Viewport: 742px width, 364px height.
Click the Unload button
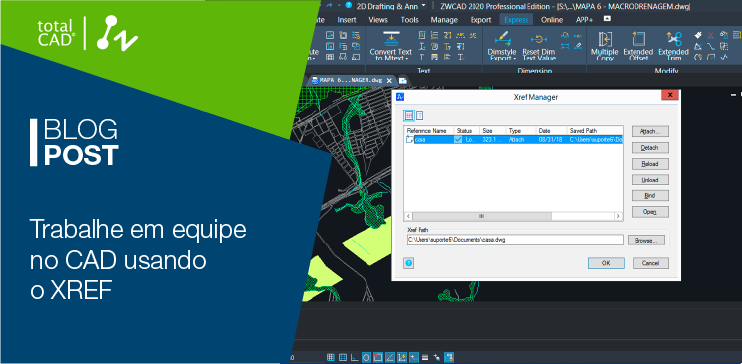click(650, 180)
